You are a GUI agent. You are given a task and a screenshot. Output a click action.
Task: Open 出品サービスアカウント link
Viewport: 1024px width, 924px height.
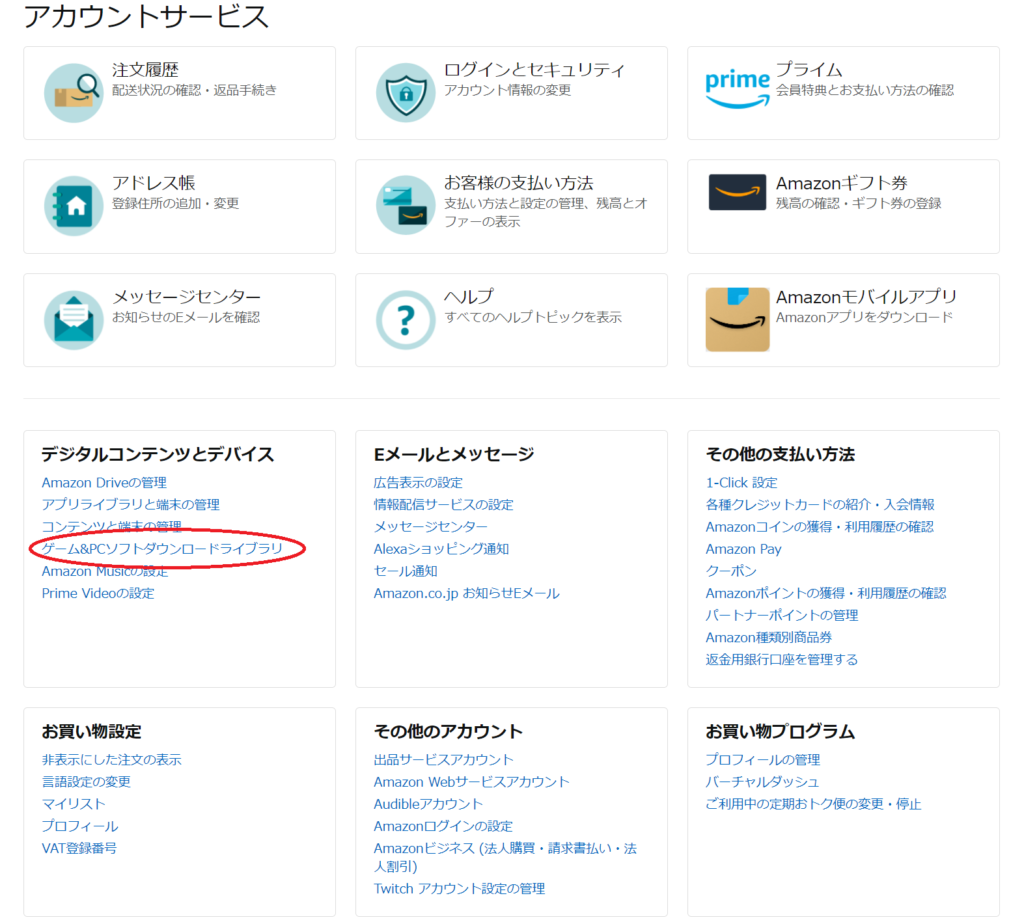443,759
